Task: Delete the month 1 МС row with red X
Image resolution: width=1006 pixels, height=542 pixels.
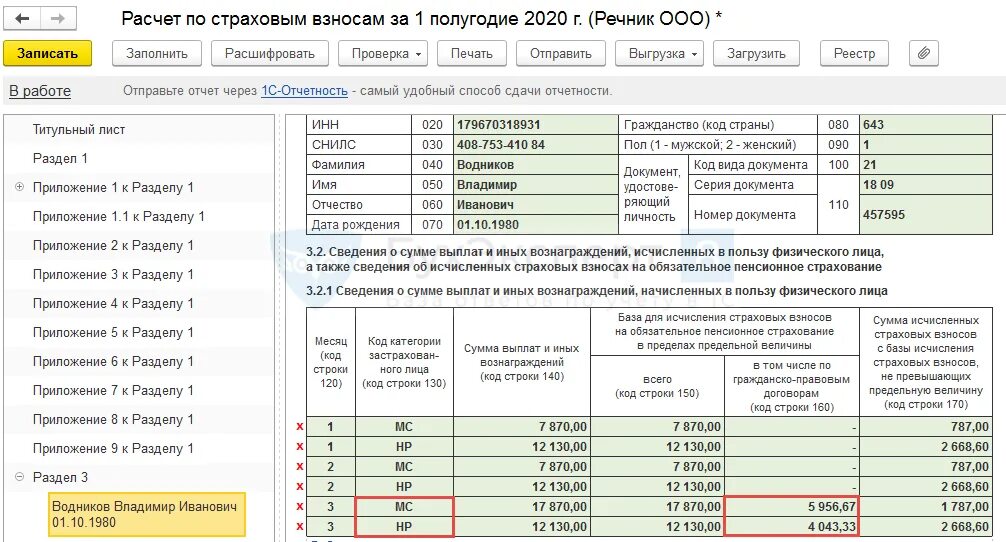Action: tap(300, 427)
